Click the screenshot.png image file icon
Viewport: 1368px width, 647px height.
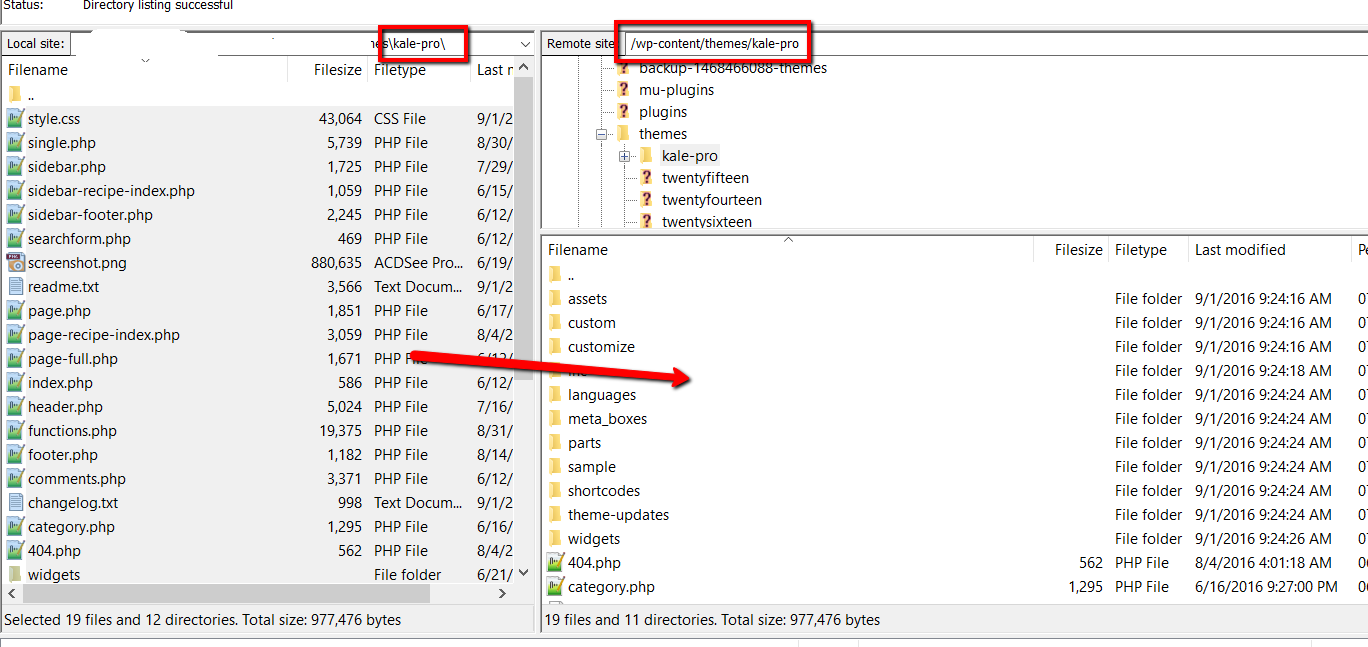coord(15,263)
